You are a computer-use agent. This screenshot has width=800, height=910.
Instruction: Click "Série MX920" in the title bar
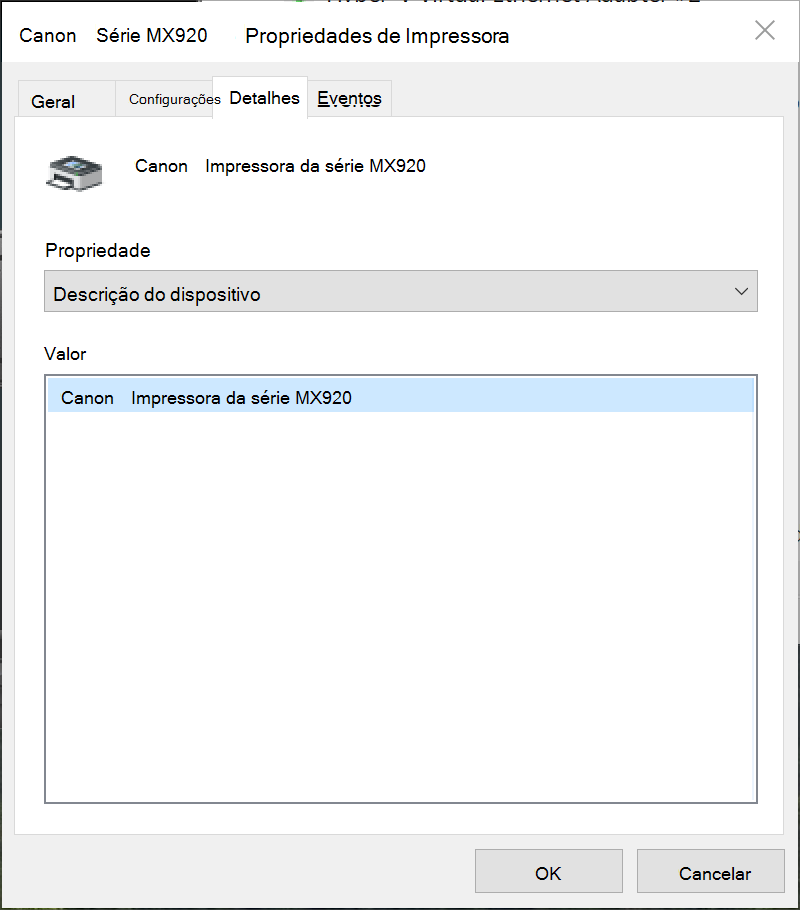point(152,37)
